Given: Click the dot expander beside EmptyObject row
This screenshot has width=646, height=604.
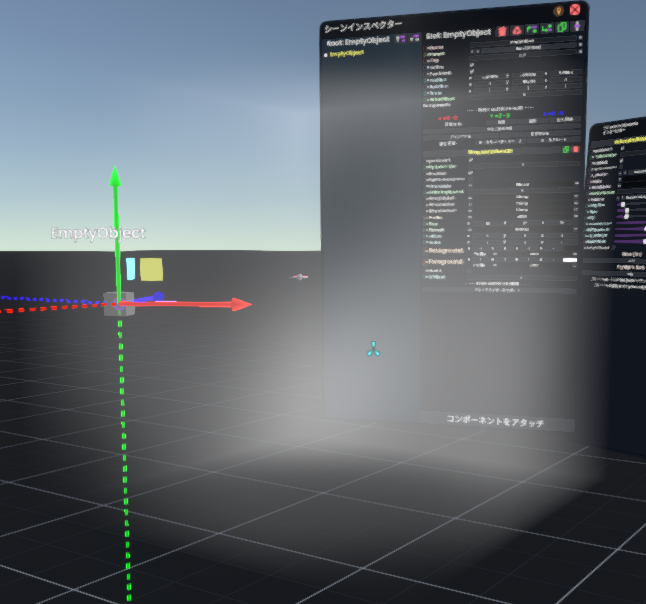Looking at the screenshot, I should [x=326, y=55].
